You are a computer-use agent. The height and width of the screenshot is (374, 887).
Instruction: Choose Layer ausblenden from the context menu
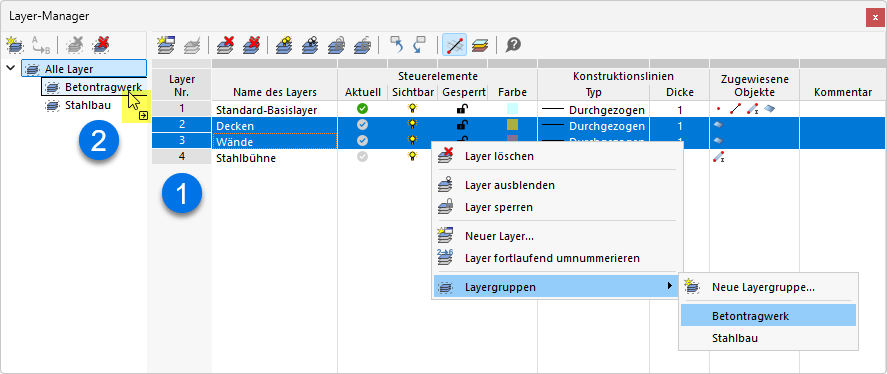click(557, 185)
